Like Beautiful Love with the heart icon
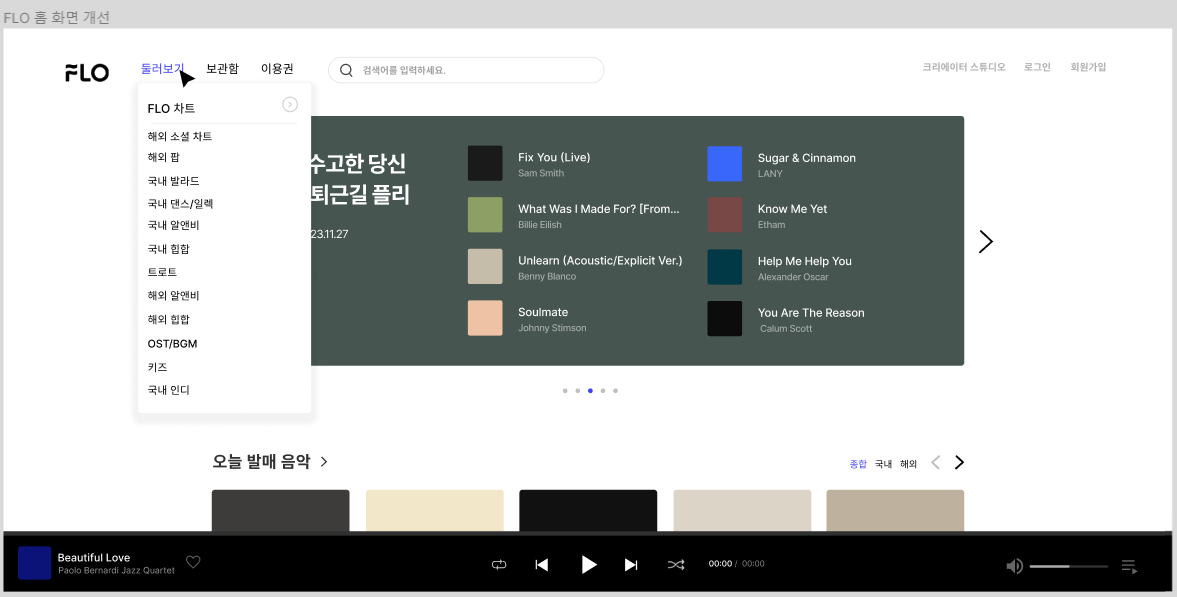 [193, 562]
